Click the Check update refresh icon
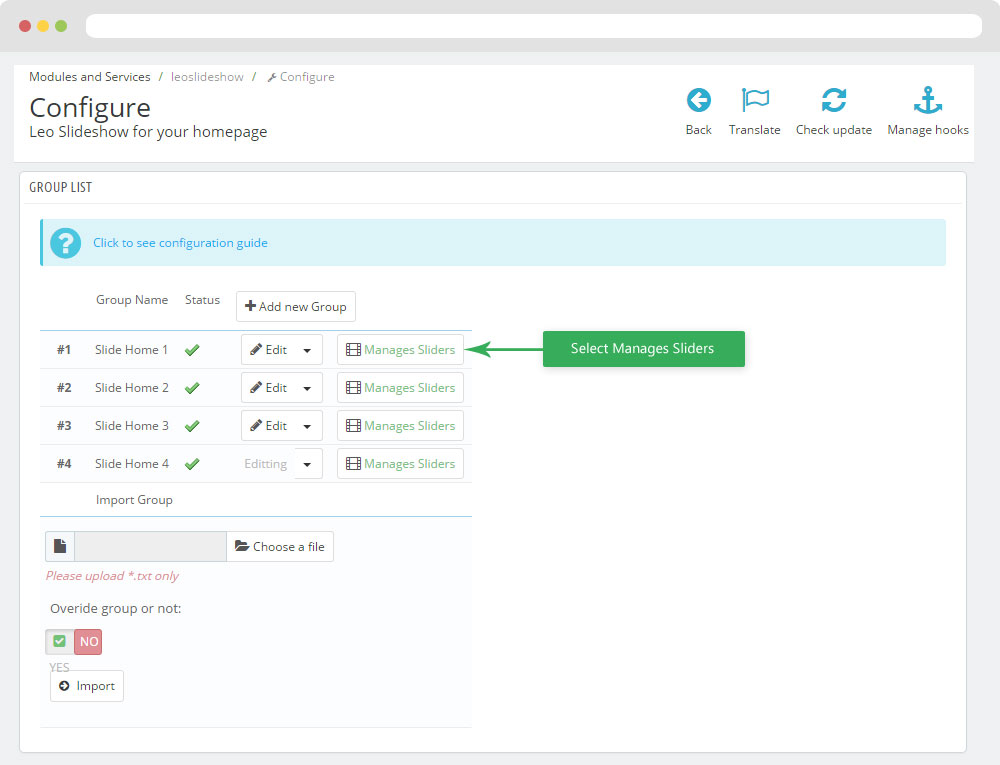 pyautogui.click(x=834, y=100)
